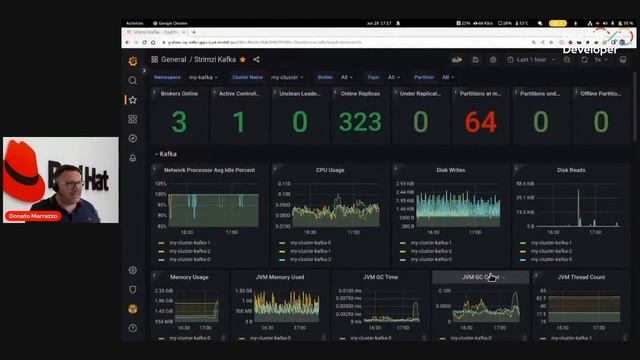Screen dimensions: 640x360
Task: Open the Alerting bell icon in sidebar
Action: (133, 158)
